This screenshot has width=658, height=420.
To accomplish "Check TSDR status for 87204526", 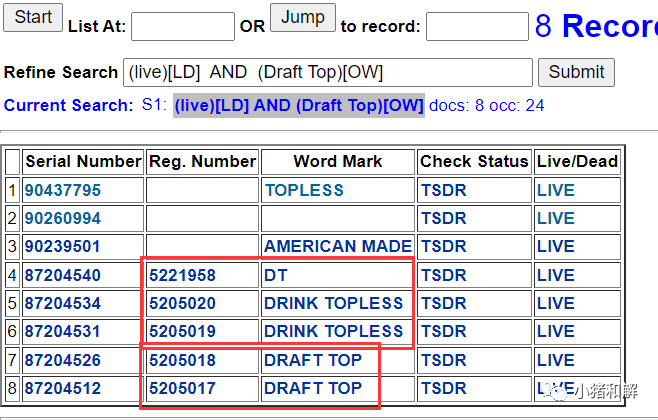I will tap(444, 361).
